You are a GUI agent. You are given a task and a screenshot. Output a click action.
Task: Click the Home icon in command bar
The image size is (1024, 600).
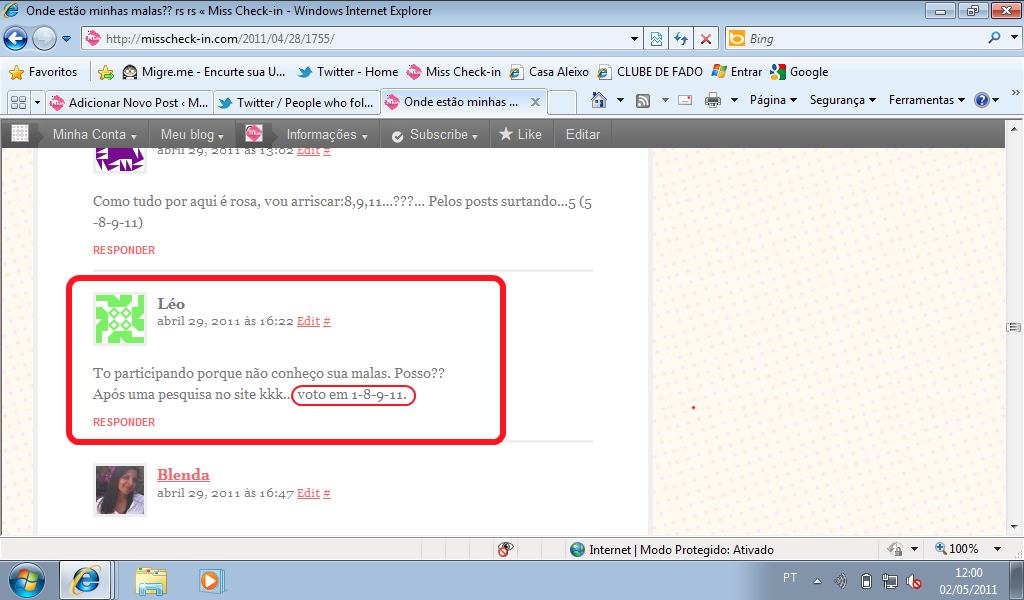click(x=599, y=100)
